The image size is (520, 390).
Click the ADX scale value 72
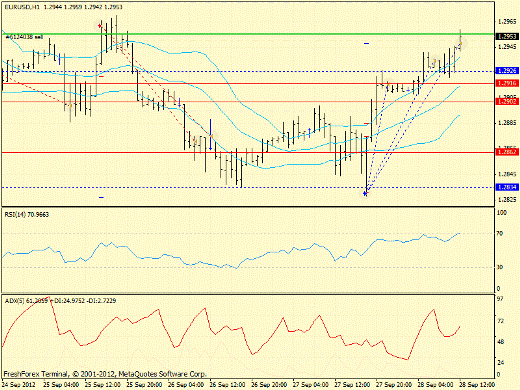pyautogui.click(x=500, y=321)
